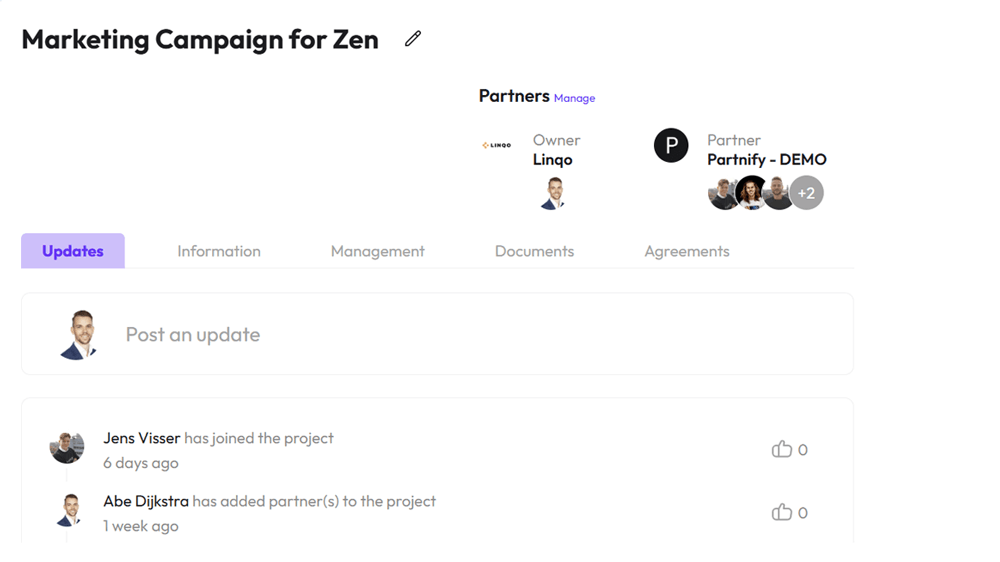Switch to the Information tab
1000x562 pixels.
pos(219,251)
